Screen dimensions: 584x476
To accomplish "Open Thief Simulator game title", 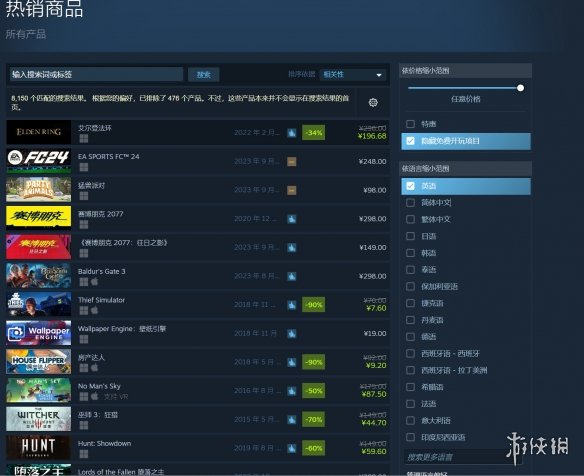I will (101, 300).
